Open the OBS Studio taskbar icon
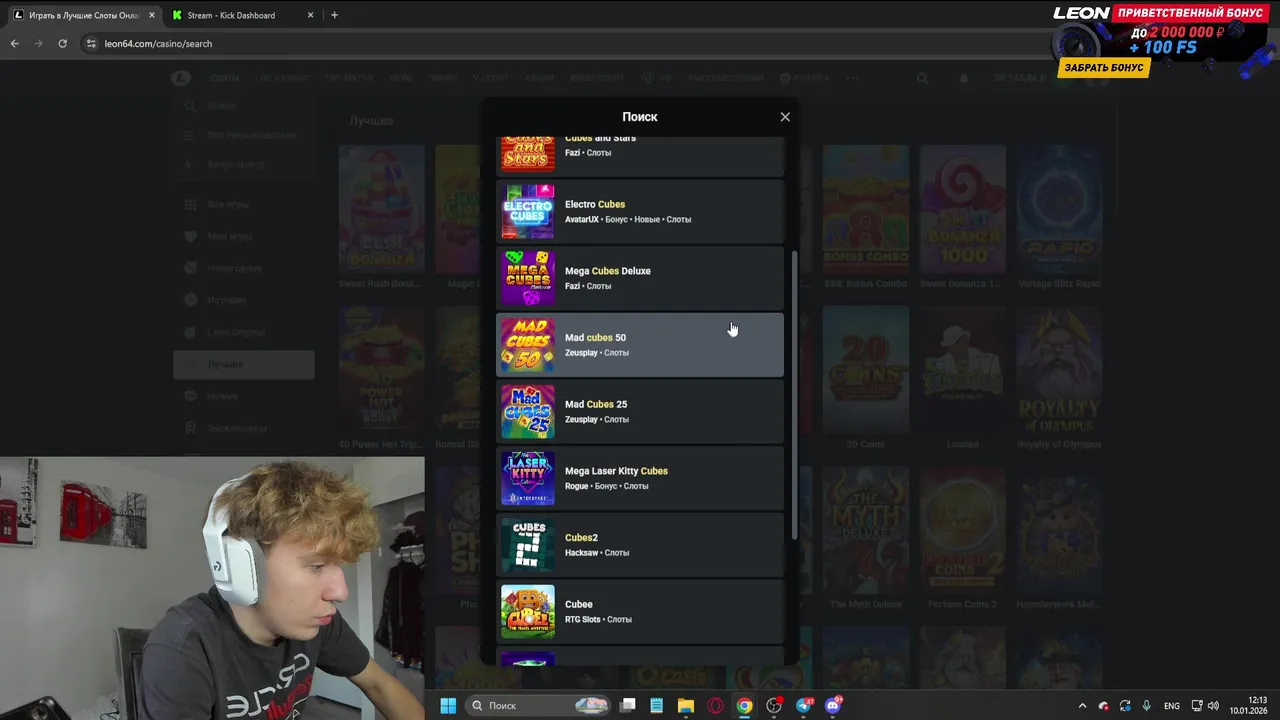 click(x=774, y=706)
